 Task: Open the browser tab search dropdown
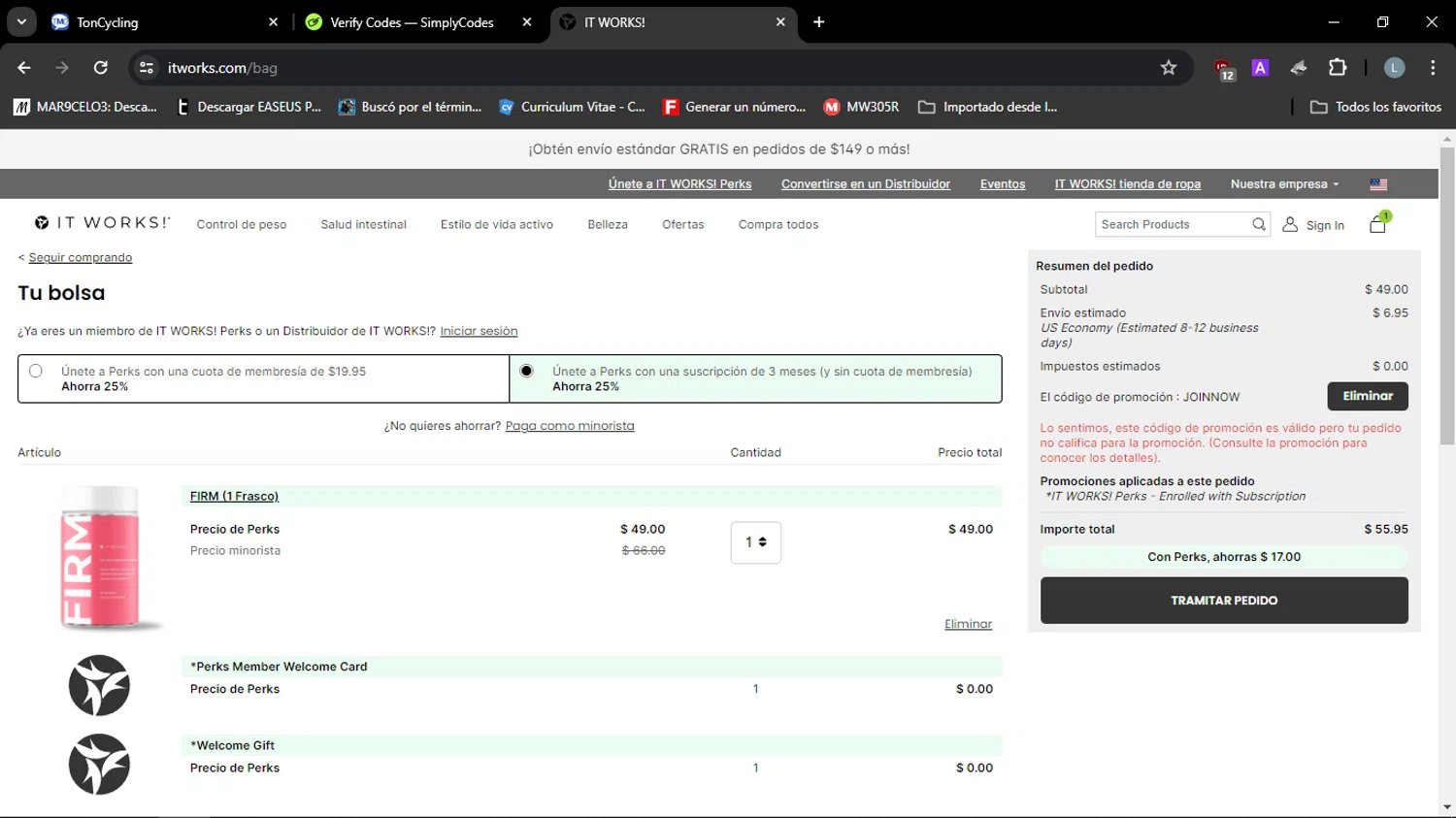click(21, 21)
